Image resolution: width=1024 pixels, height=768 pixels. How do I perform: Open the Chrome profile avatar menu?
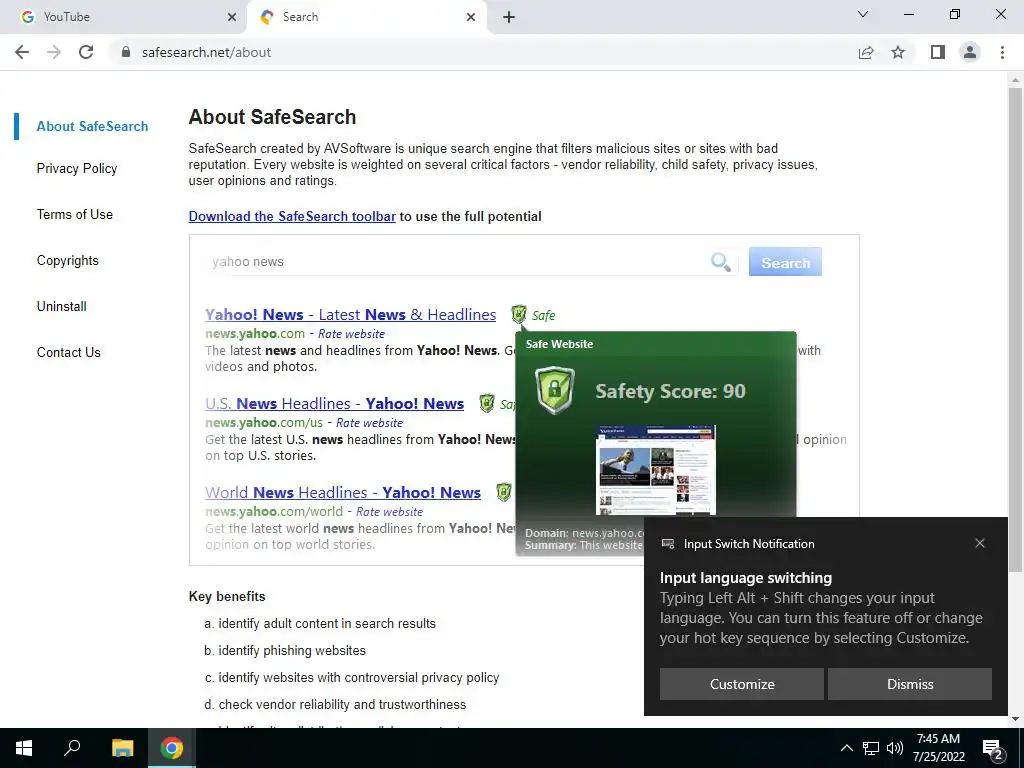click(970, 52)
